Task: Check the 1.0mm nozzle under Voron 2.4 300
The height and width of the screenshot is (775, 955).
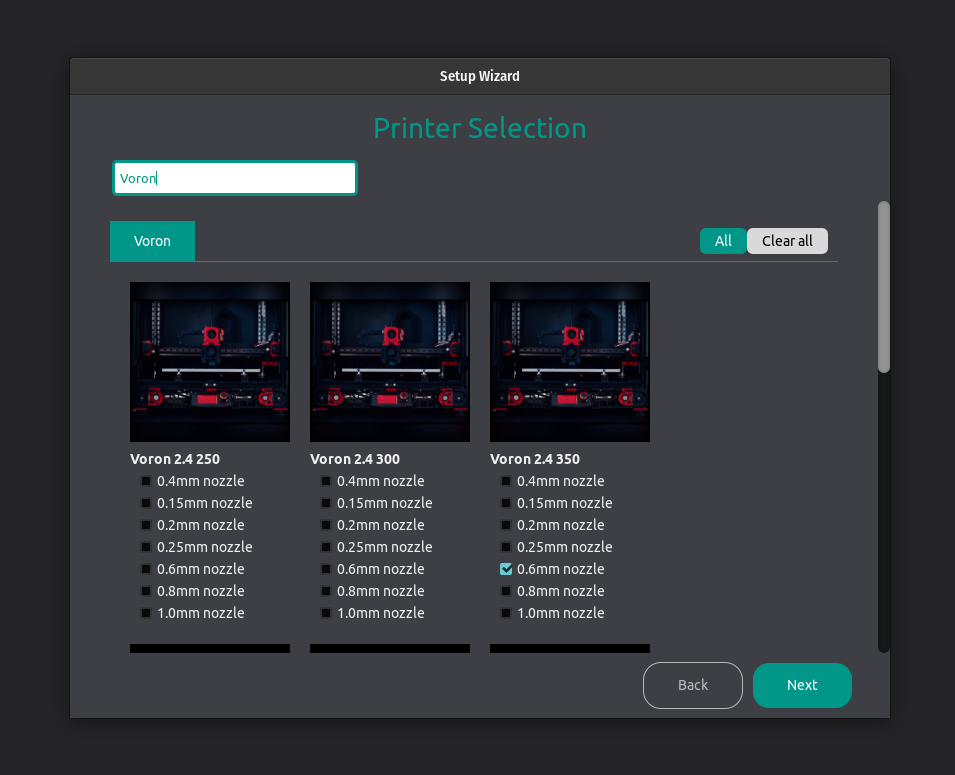Action: click(326, 613)
